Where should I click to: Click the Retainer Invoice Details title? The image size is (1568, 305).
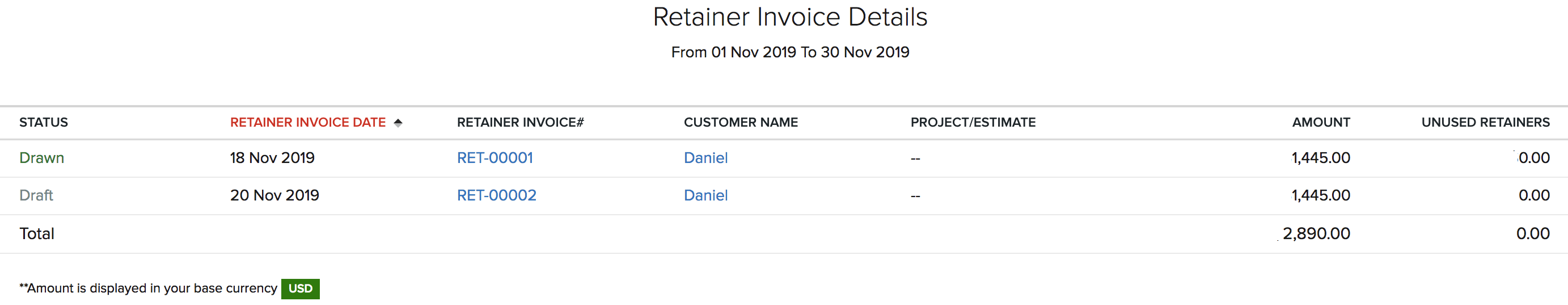click(x=790, y=17)
